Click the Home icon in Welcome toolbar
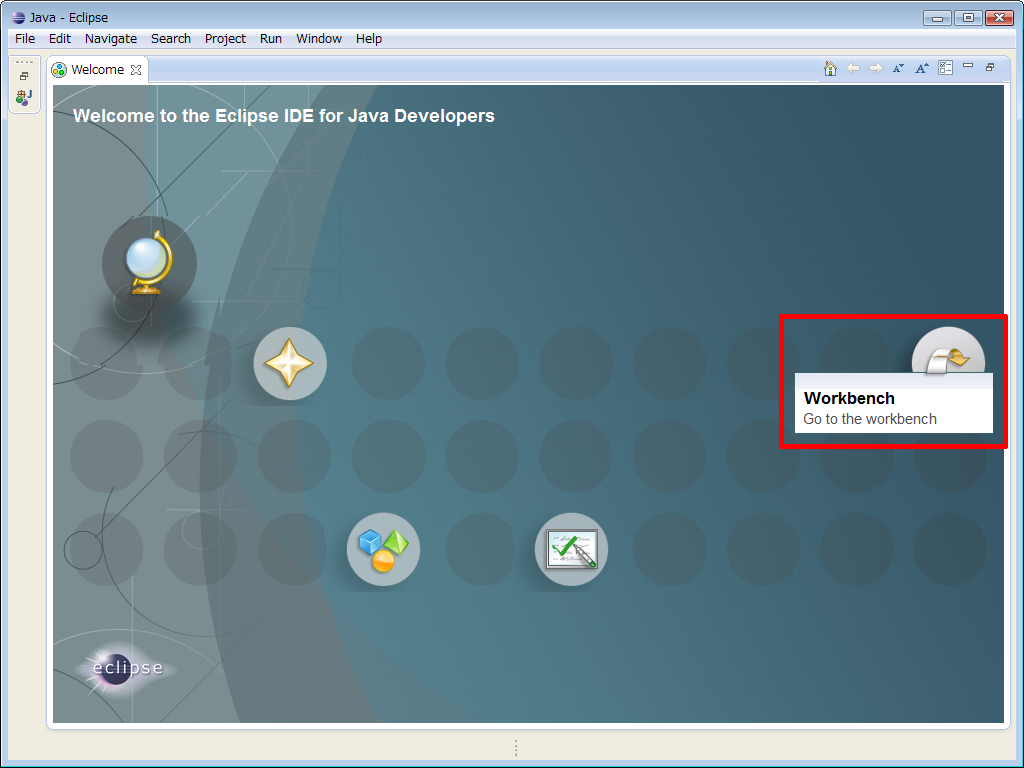Viewport: 1024px width, 768px height. tap(830, 68)
